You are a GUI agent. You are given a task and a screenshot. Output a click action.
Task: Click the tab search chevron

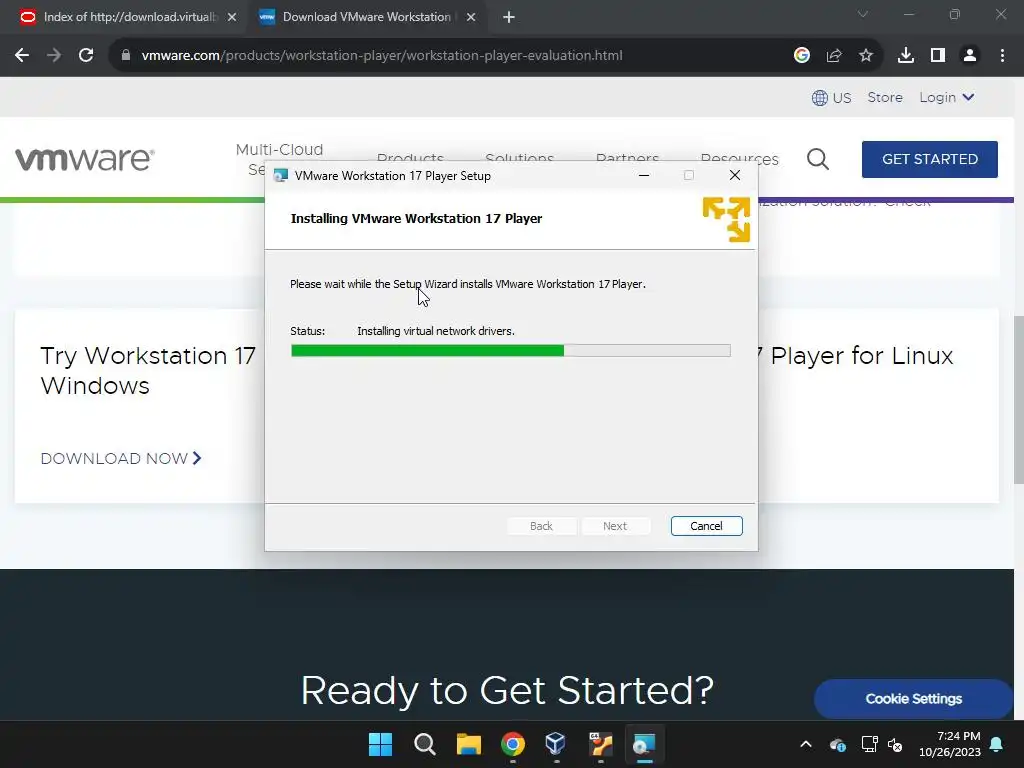(863, 14)
